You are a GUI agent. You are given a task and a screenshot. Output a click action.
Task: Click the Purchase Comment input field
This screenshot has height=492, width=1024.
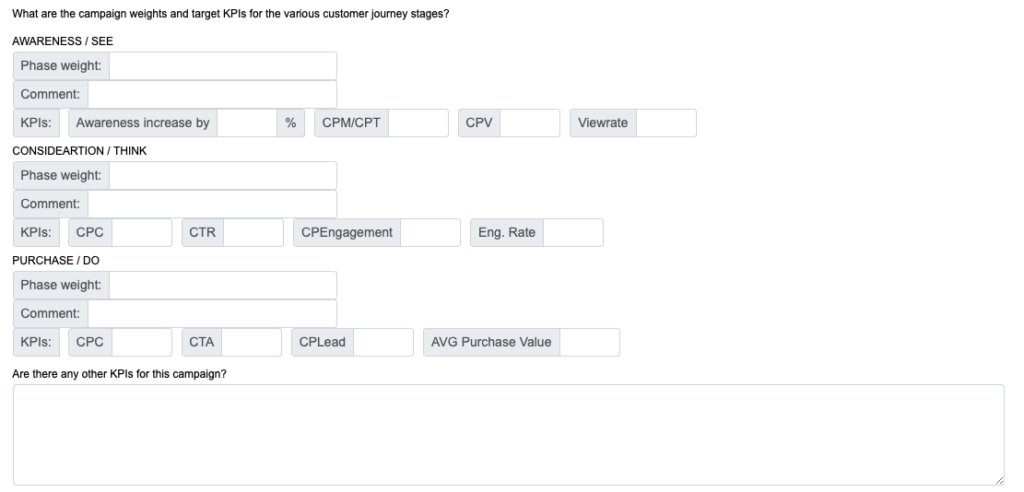[212, 313]
